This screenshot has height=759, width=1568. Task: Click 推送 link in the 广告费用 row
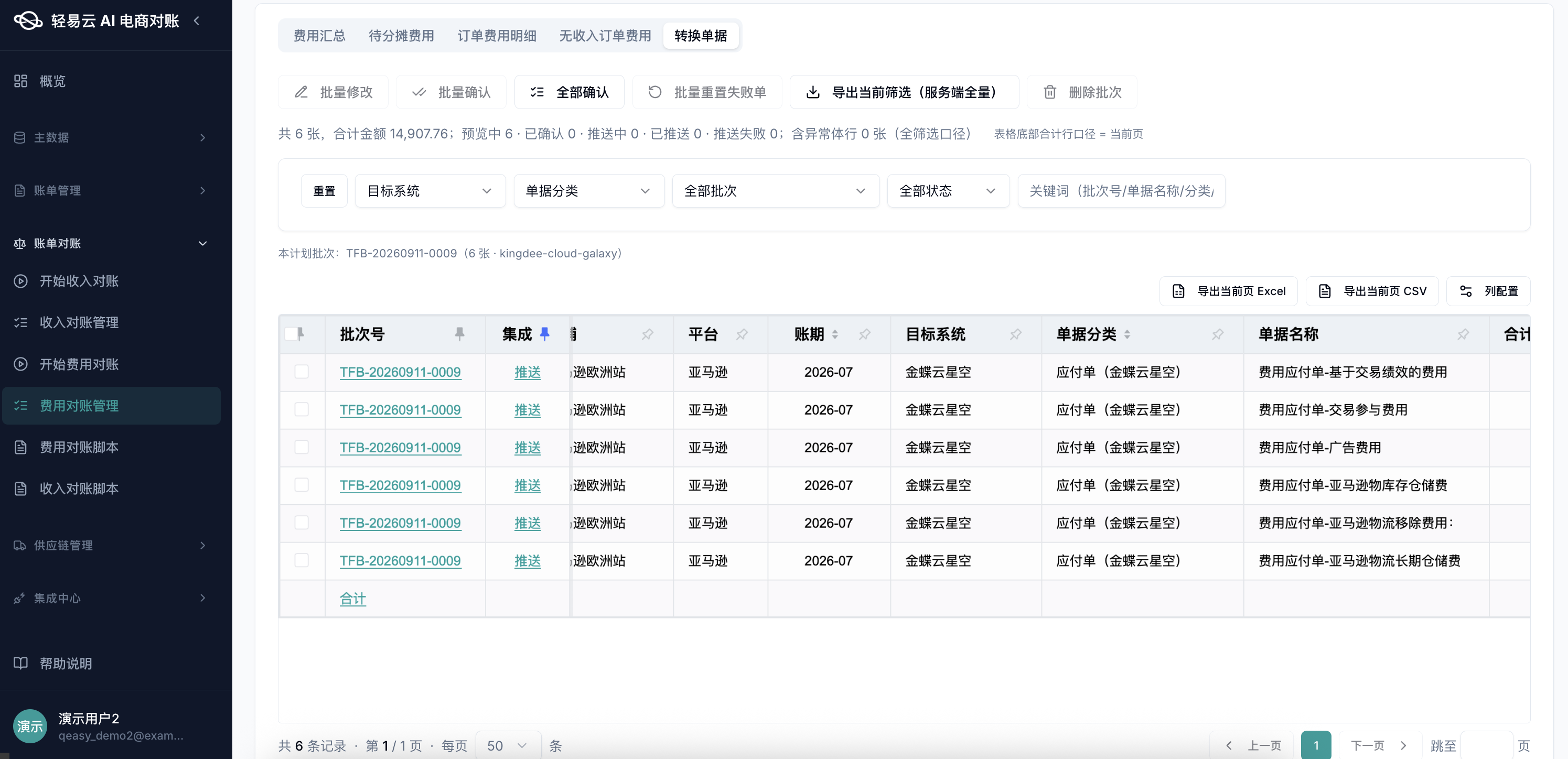click(x=527, y=447)
